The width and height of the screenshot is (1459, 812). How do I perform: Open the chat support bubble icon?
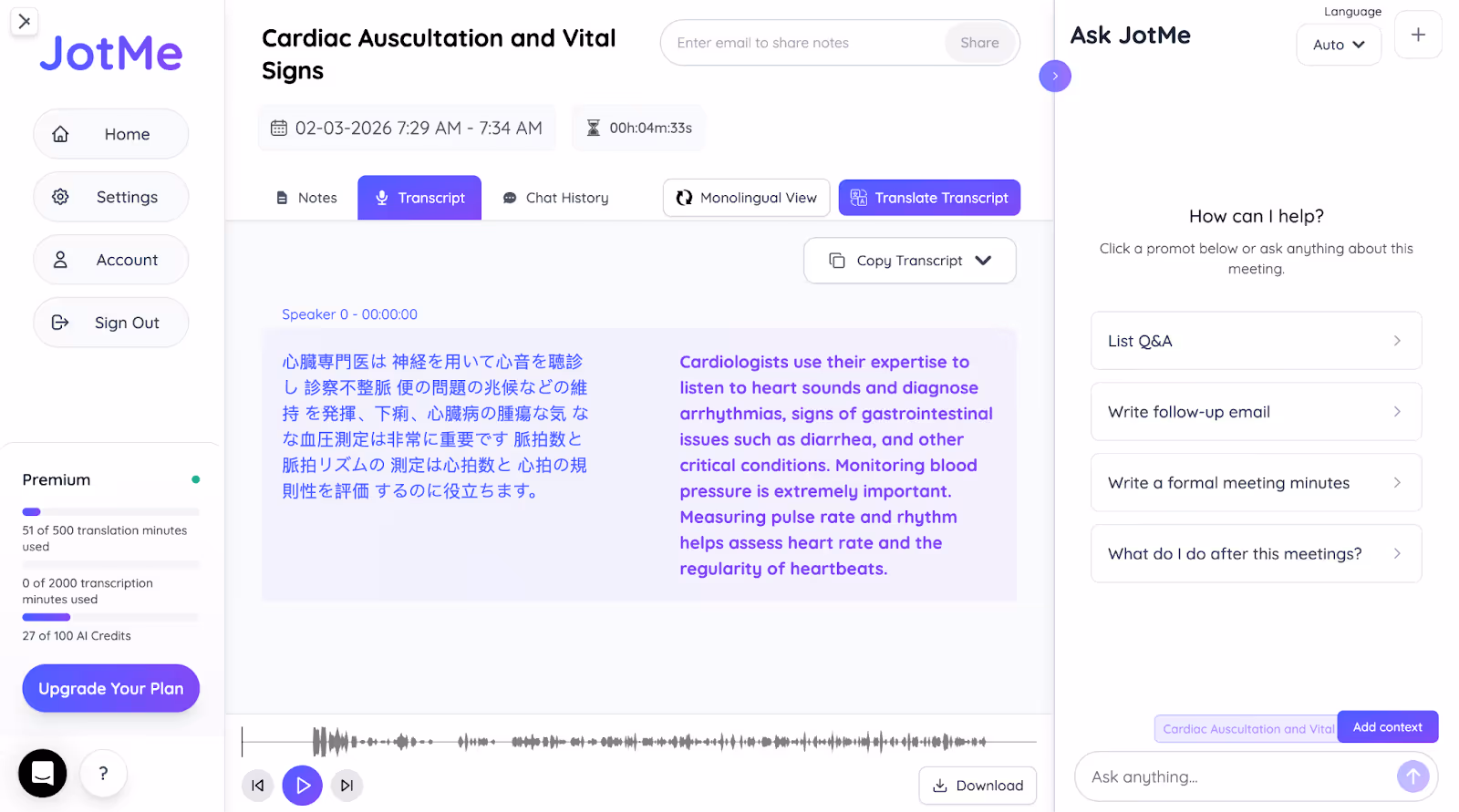[43, 773]
